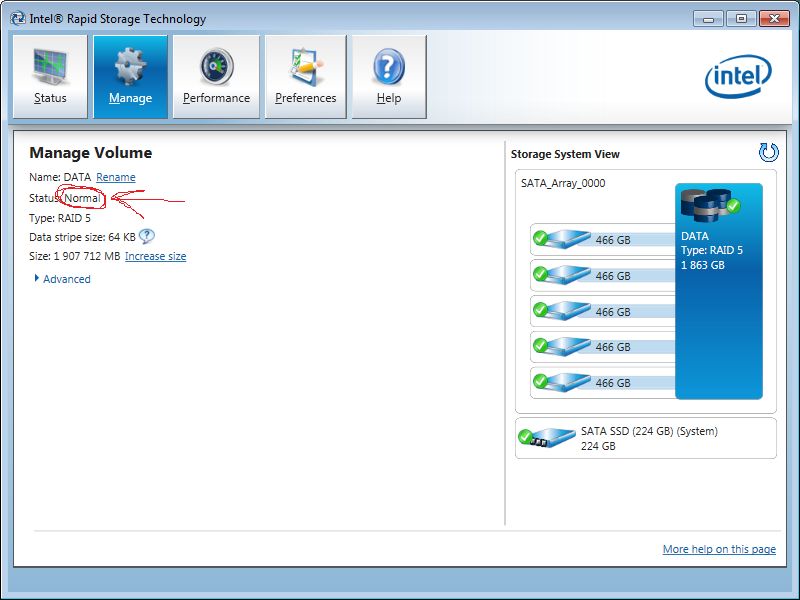Click the More help on this page link
This screenshot has width=800, height=600.
point(719,549)
